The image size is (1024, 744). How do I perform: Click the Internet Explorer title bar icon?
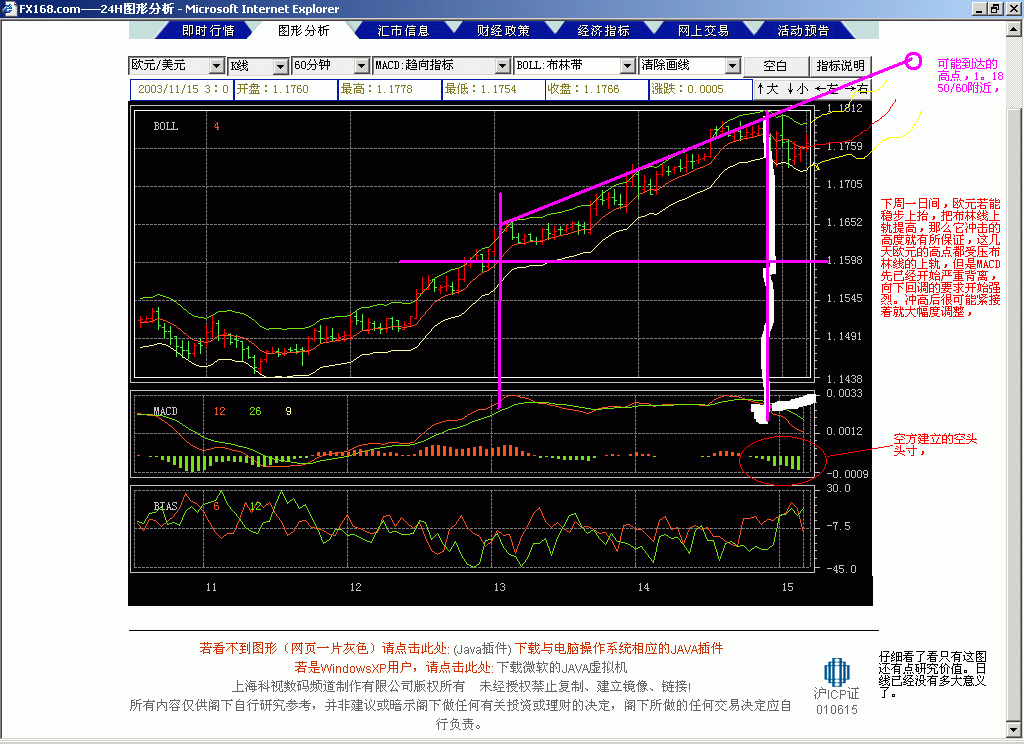pos(8,8)
